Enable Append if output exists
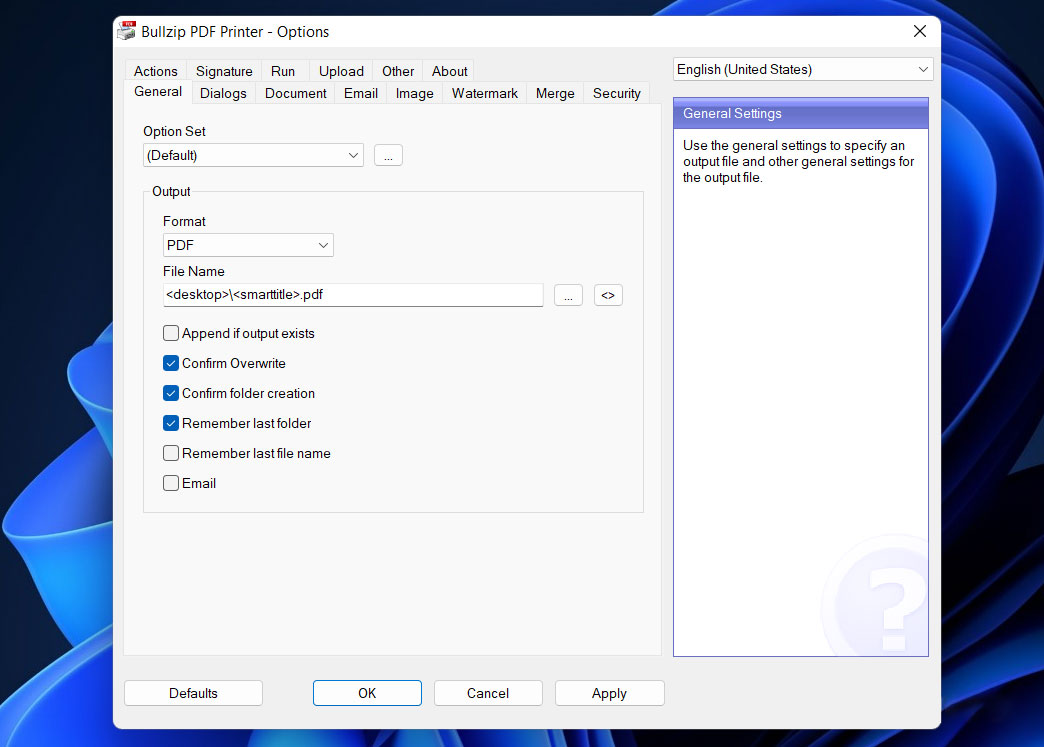Image resolution: width=1044 pixels, height=747 pixels. [171, 333]
